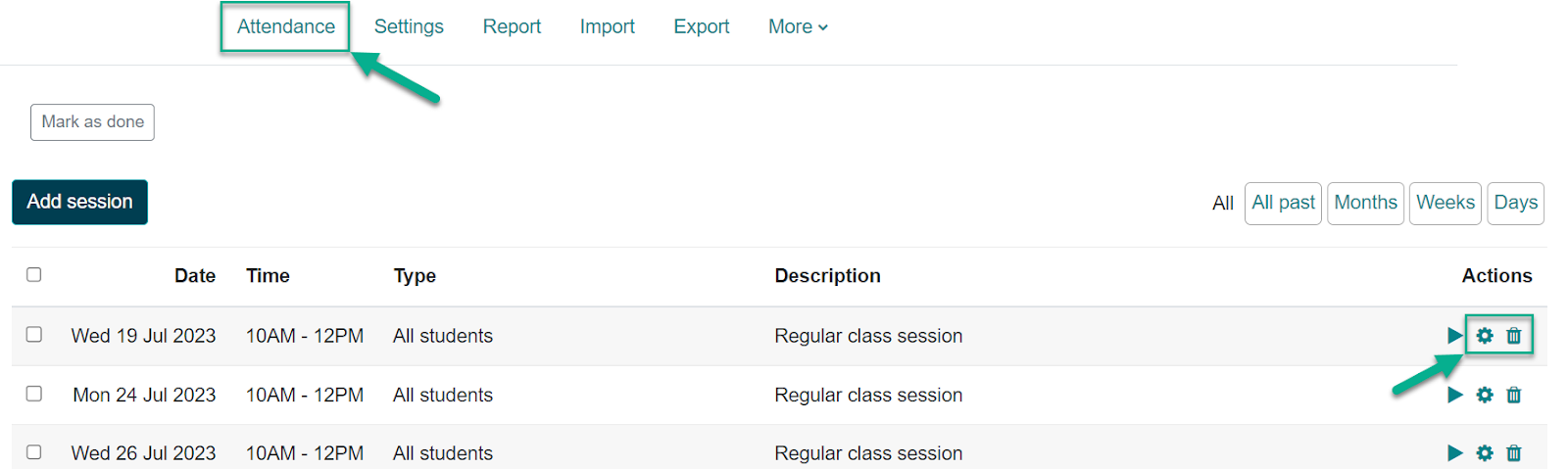Select the Wed 19 Jul 2023 row checkbox
1568x469 pixels.
pyautogui.click(x=34, y=334)
